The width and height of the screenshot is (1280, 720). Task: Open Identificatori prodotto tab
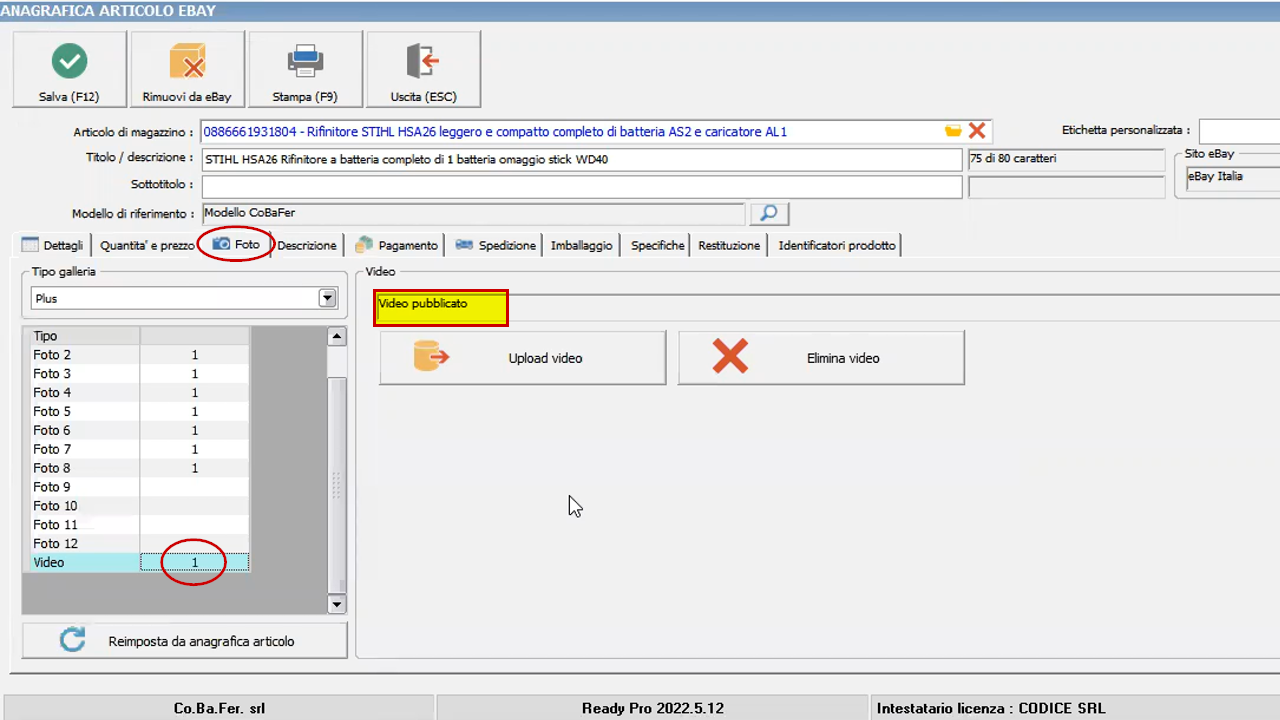(x=836, y=245)
